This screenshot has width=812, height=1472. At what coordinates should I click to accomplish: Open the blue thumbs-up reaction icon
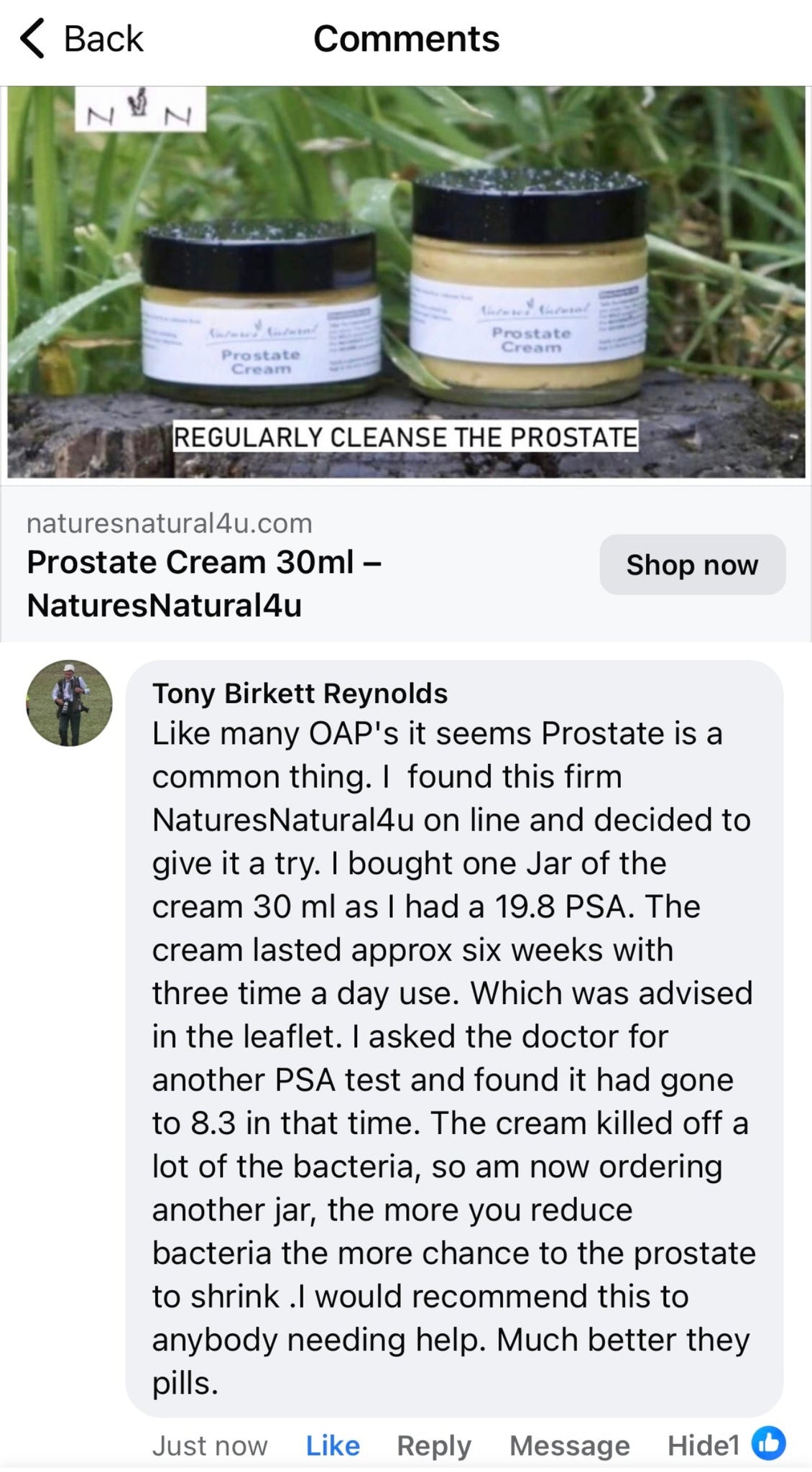pyautogui.click(x=768, y=1444)
